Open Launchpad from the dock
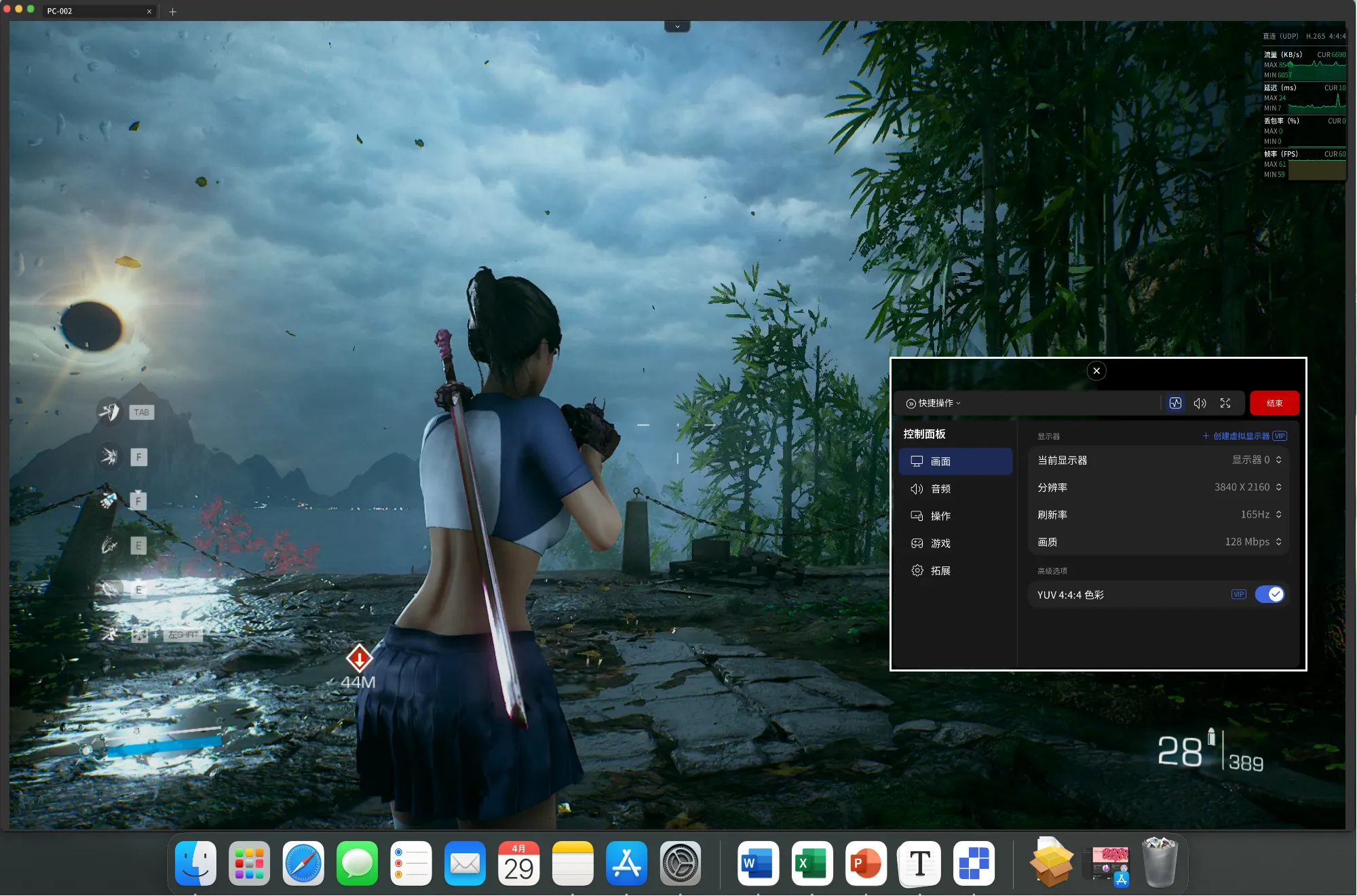The image size is (1357, 896). pos(249,863)
